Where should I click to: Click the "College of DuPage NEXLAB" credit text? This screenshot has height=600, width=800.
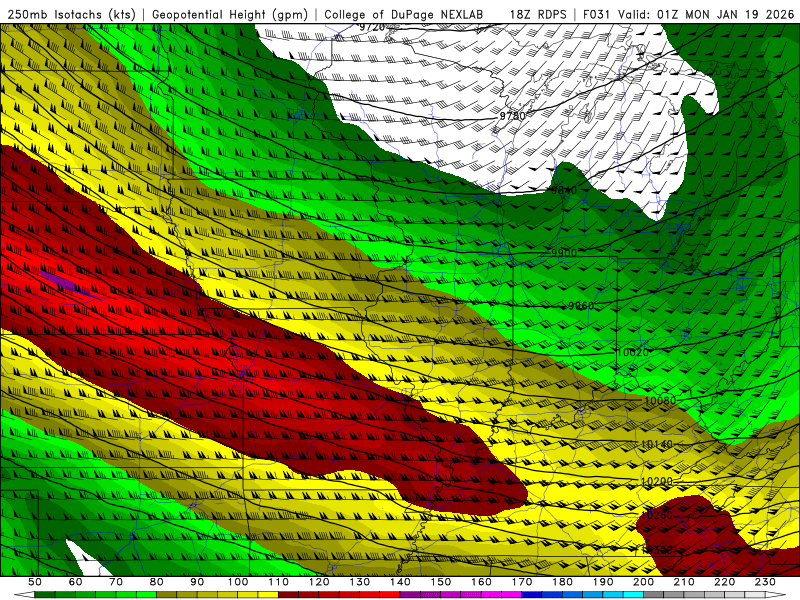click(x=404, y=14)
